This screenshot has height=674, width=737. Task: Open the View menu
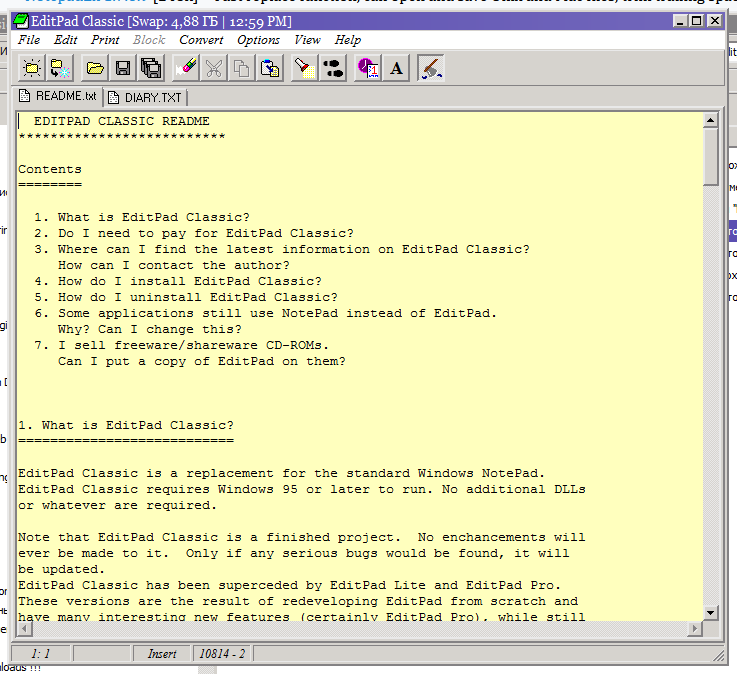tap(307, 40)
